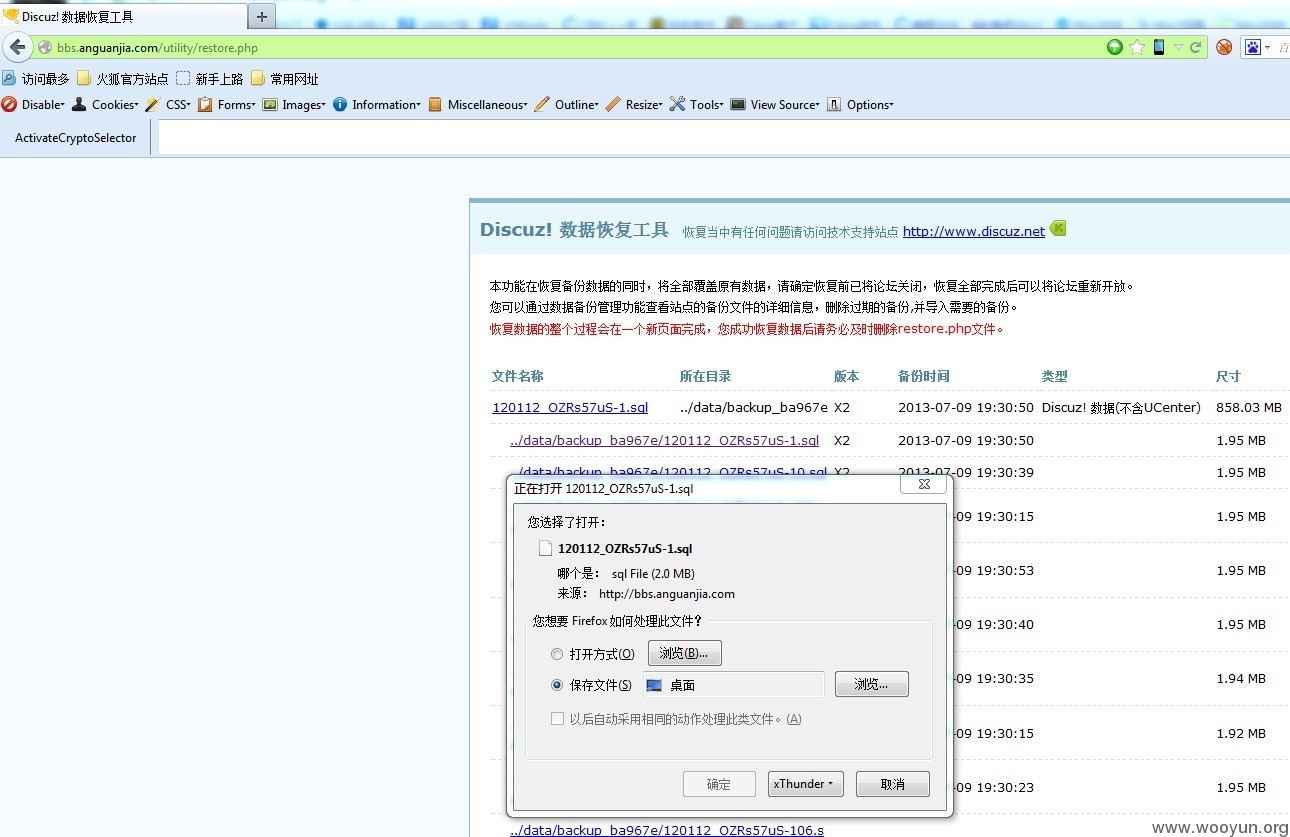The height and width of the screenshot is (837, 1290).
Task: Select the 打开方式 radio option
Action: 557,654
